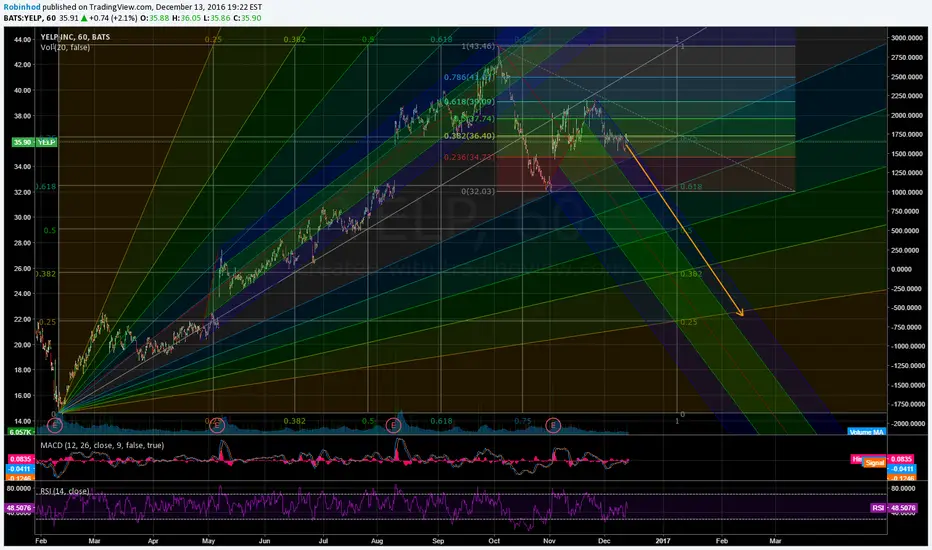
Task: Click the November earnings E marker
Action: [553, 425]
